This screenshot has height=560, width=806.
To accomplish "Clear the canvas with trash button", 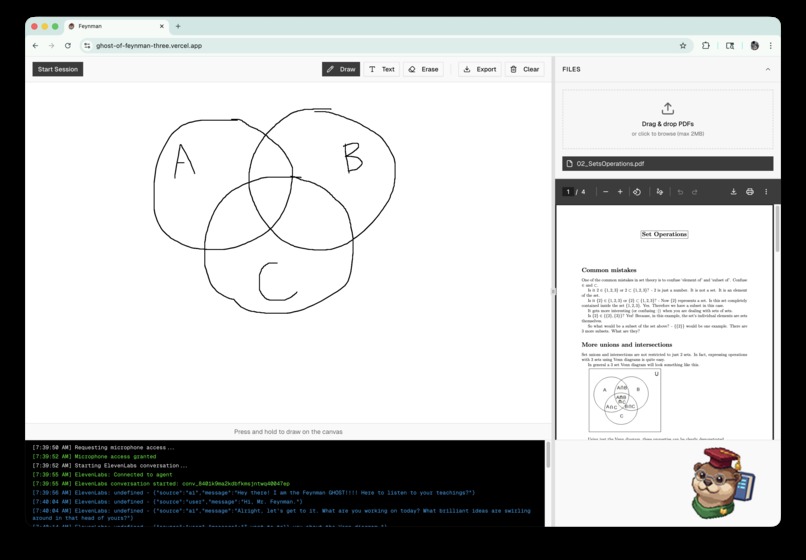I will point(524,69).
